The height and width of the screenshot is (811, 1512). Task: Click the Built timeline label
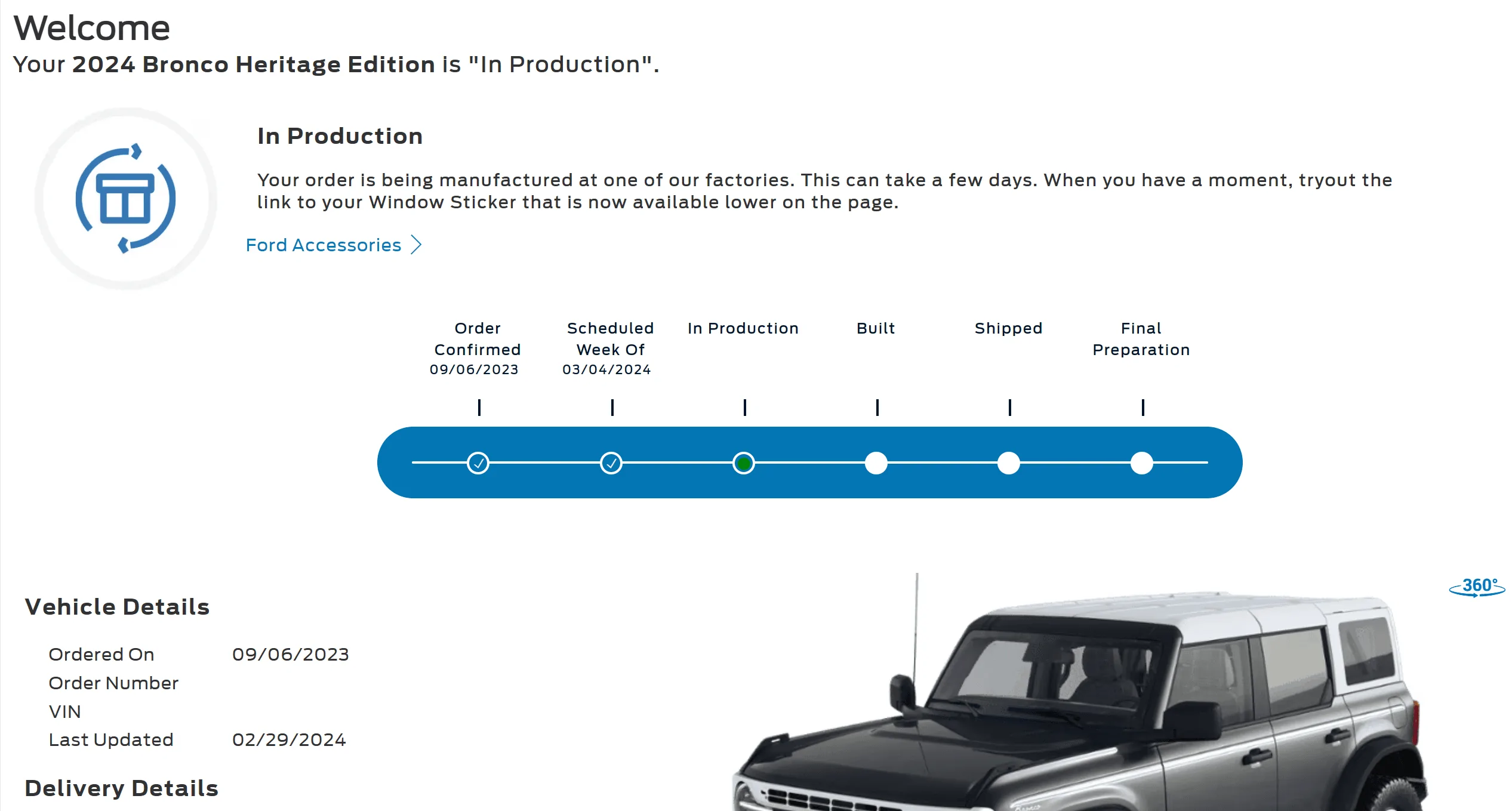(x=876, y=329)
